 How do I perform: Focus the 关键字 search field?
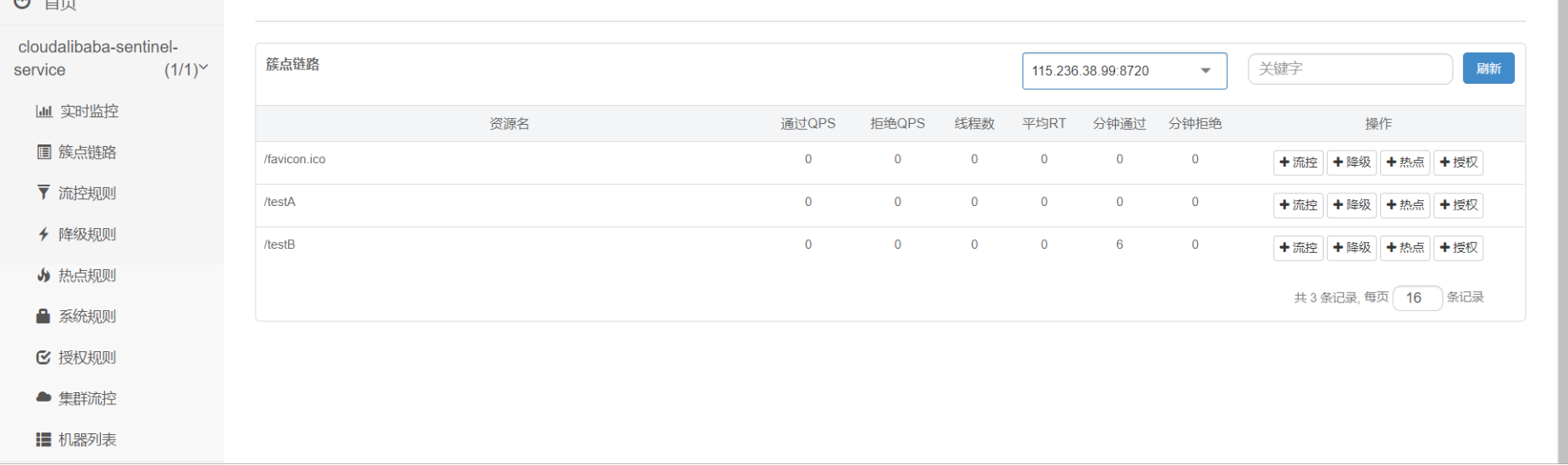click(x=1349, y=69)
